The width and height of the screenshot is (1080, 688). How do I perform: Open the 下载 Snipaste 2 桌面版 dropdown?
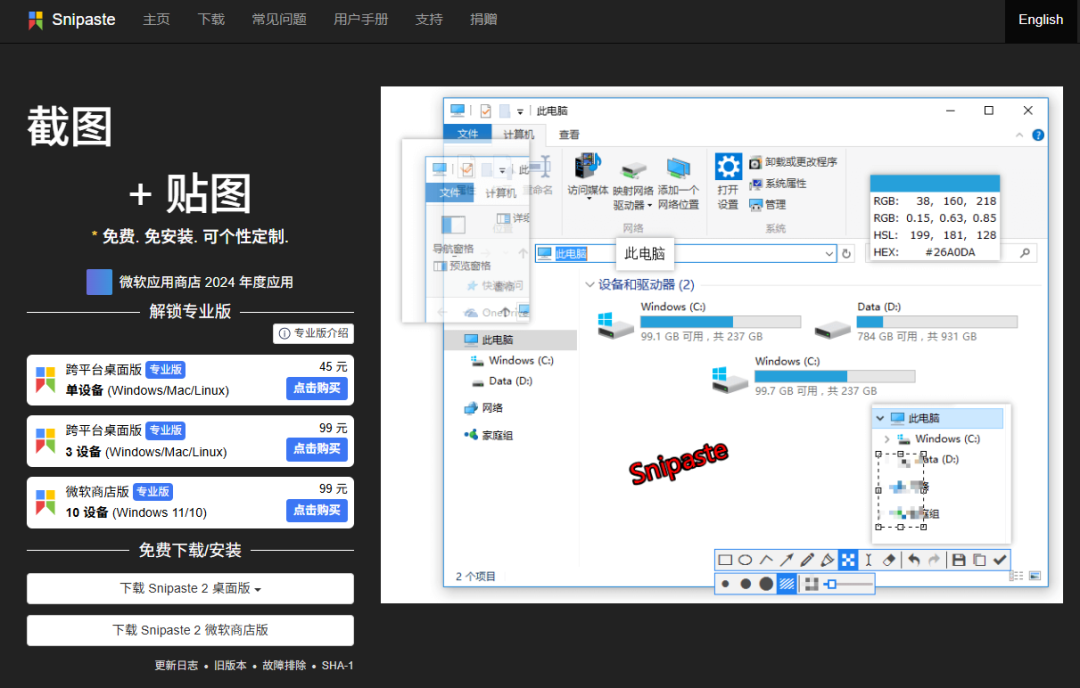pos(190,589)
